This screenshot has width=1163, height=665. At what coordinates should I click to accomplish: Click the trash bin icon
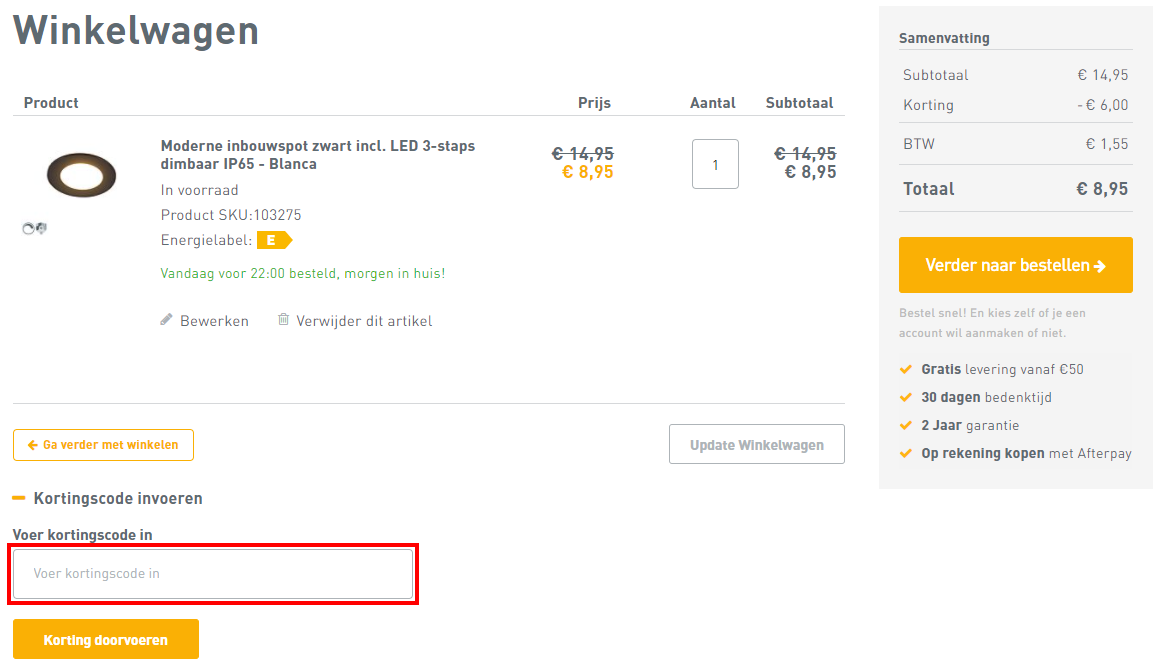(x=283, y=320)
